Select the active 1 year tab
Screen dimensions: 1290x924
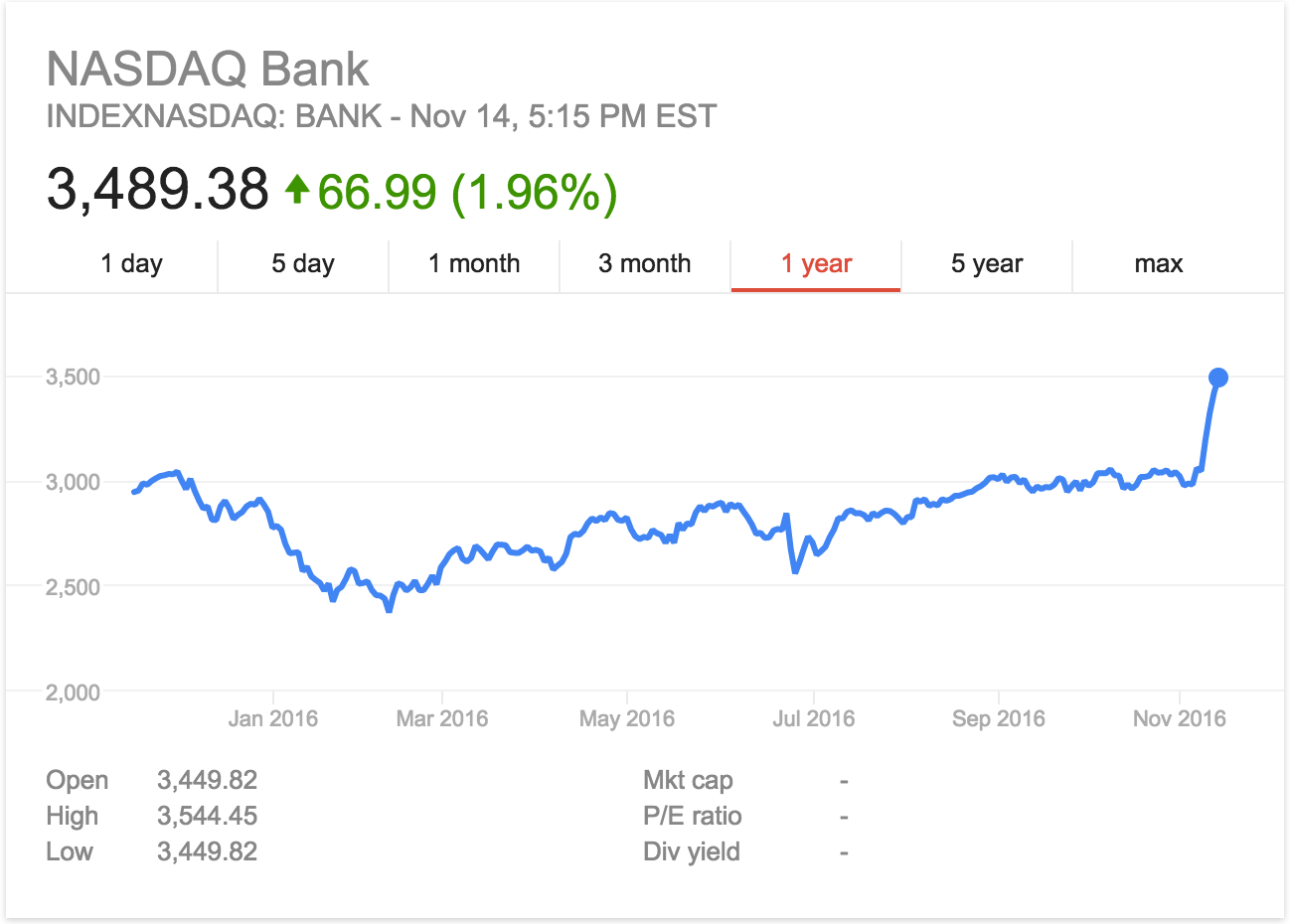coord(816,264)
